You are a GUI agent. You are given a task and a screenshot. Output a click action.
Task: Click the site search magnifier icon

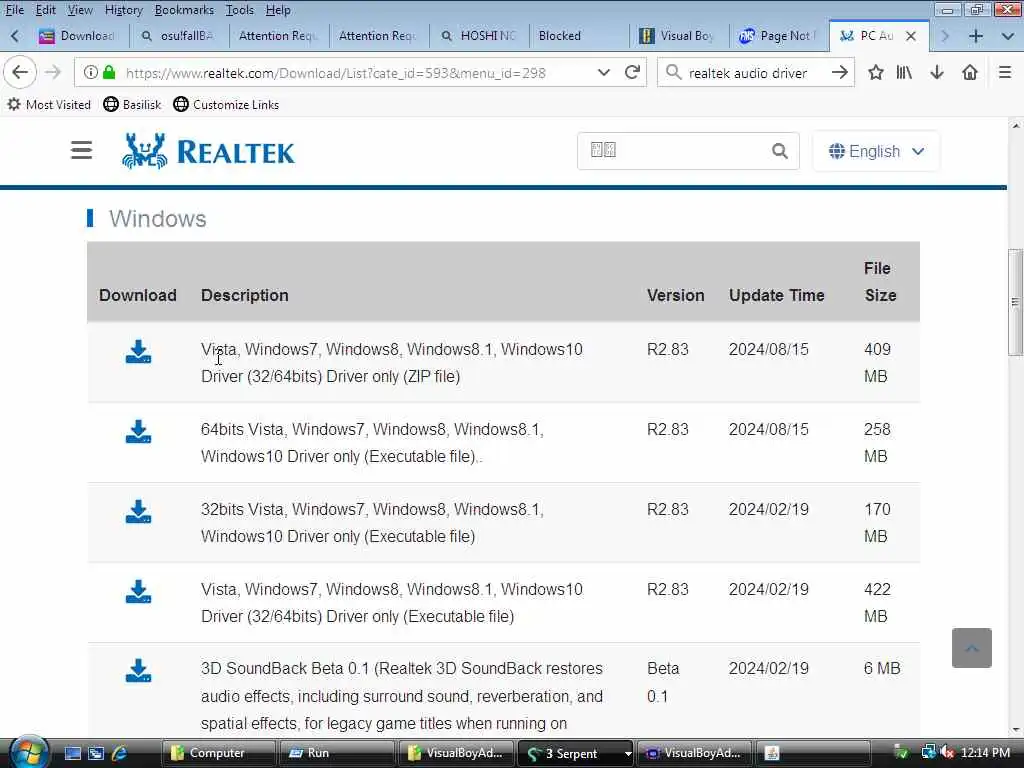click(x=780, y=151)
